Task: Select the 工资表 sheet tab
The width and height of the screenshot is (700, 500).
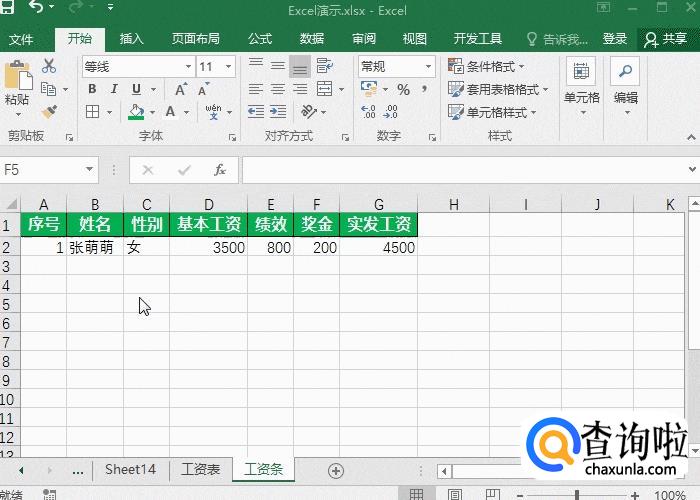Action: pos(200,469)
